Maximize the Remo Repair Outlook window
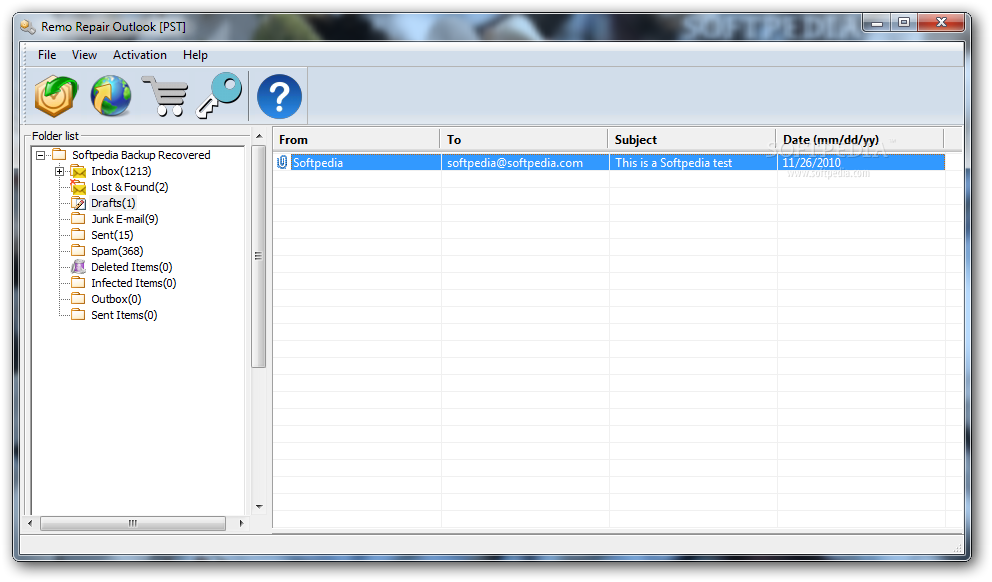The height and width of the screenshot is (582, 992). (x=904, y=23)
